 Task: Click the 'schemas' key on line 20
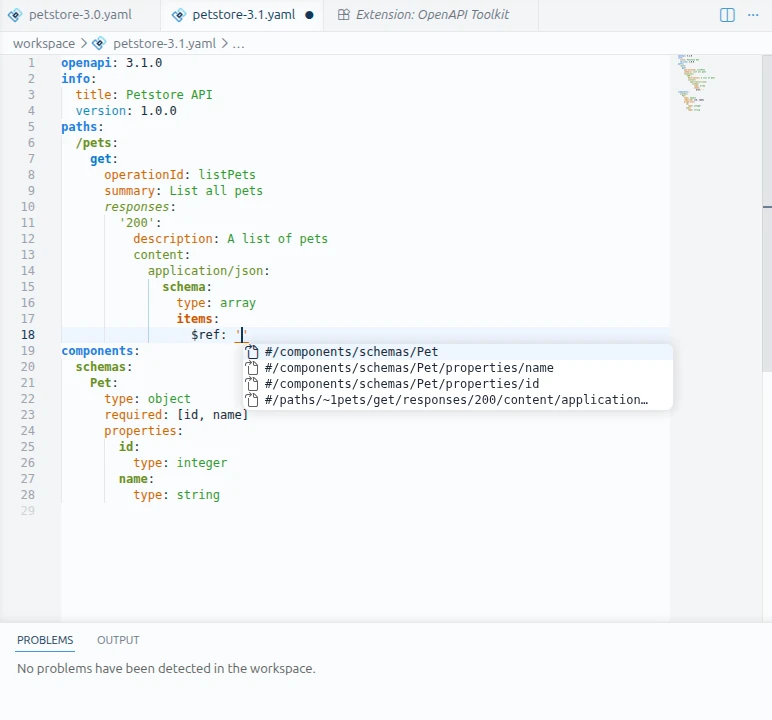click(x=101, y=366)
